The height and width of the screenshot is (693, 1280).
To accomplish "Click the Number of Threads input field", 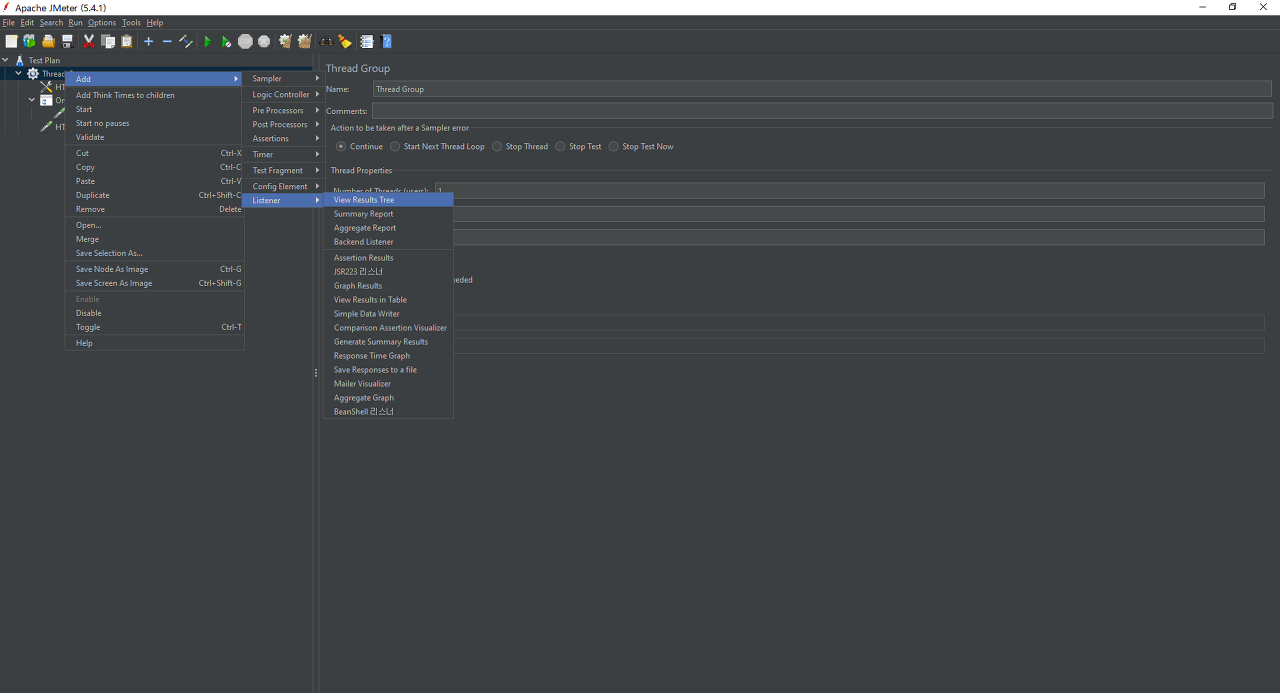I will tap(850, 190).
